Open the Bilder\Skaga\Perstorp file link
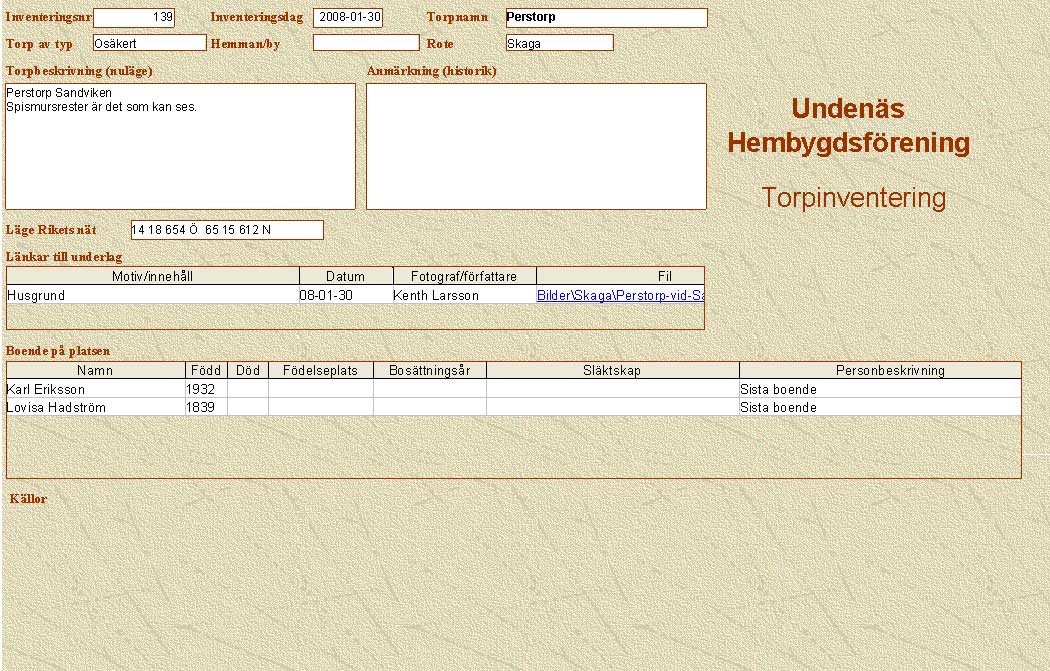 620,295
